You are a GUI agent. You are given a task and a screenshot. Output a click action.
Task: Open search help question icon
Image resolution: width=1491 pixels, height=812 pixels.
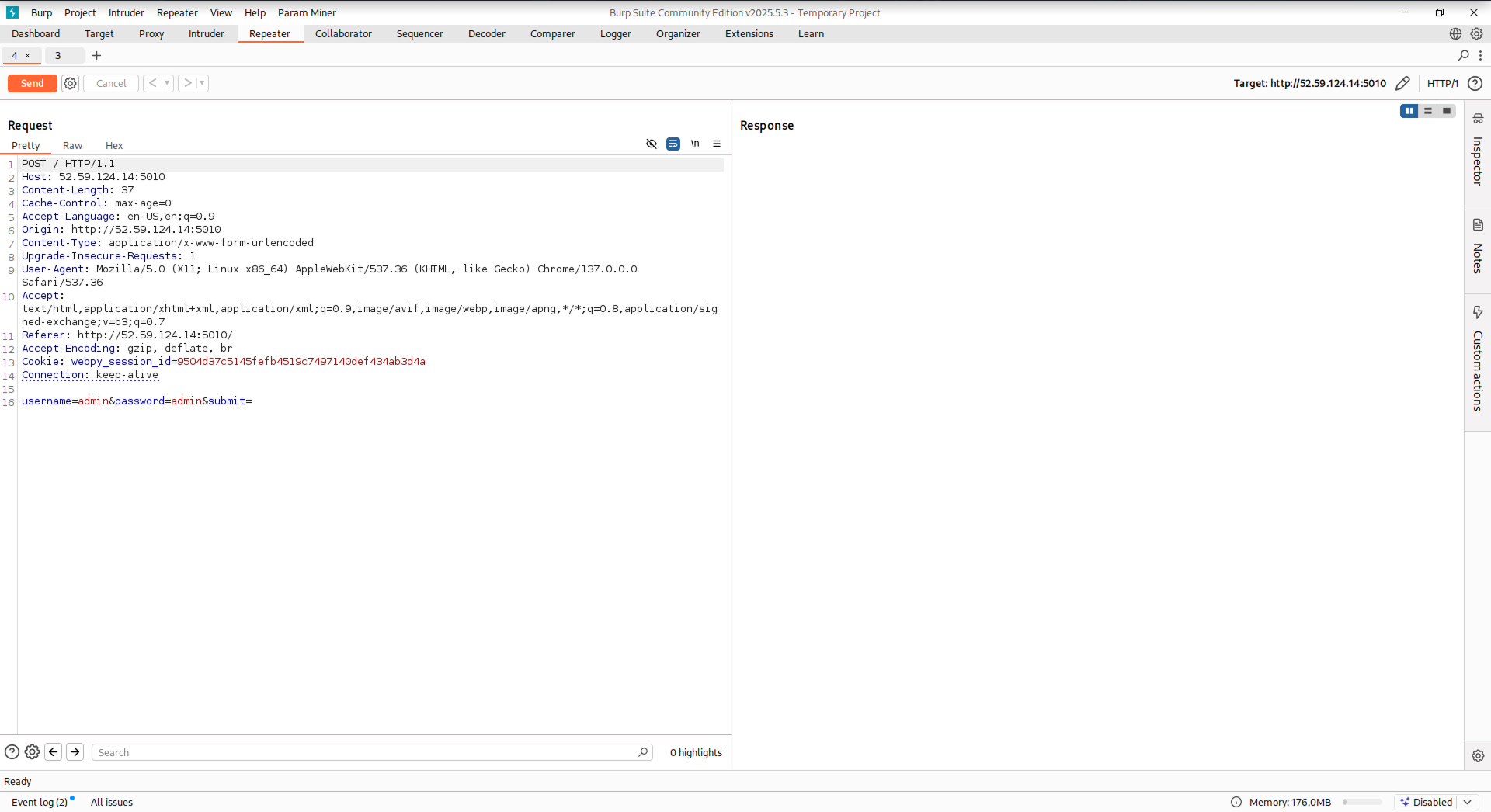(12, 751)
